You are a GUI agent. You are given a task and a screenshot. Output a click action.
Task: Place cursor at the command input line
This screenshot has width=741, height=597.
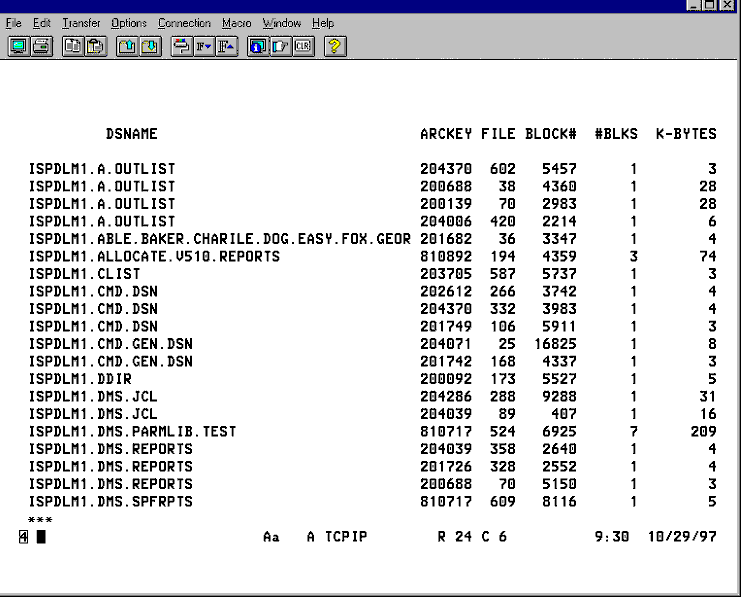(x=41, y=537)
